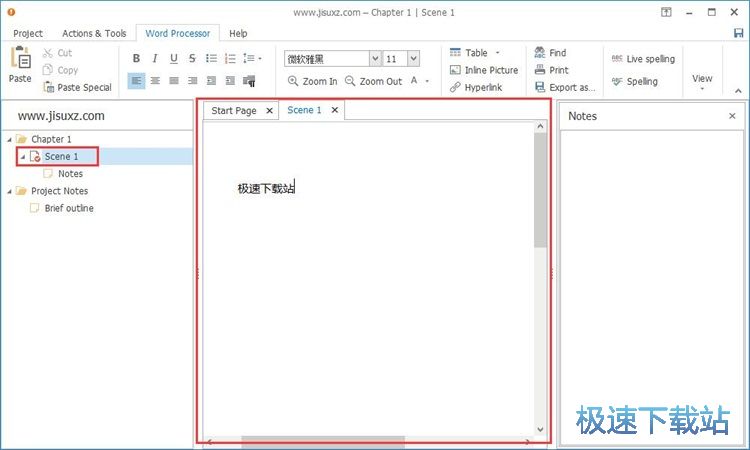Switch to the Start Page tab
The image size is (750, 450).
[x=234, y=110]
